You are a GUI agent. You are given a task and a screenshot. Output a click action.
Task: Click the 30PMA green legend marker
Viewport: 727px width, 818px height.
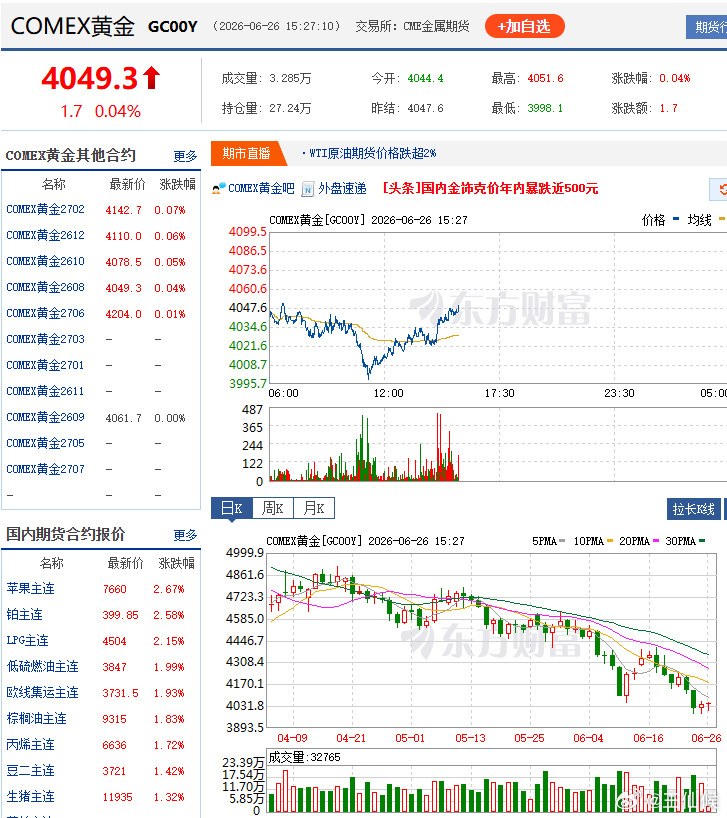pos(702,541)
